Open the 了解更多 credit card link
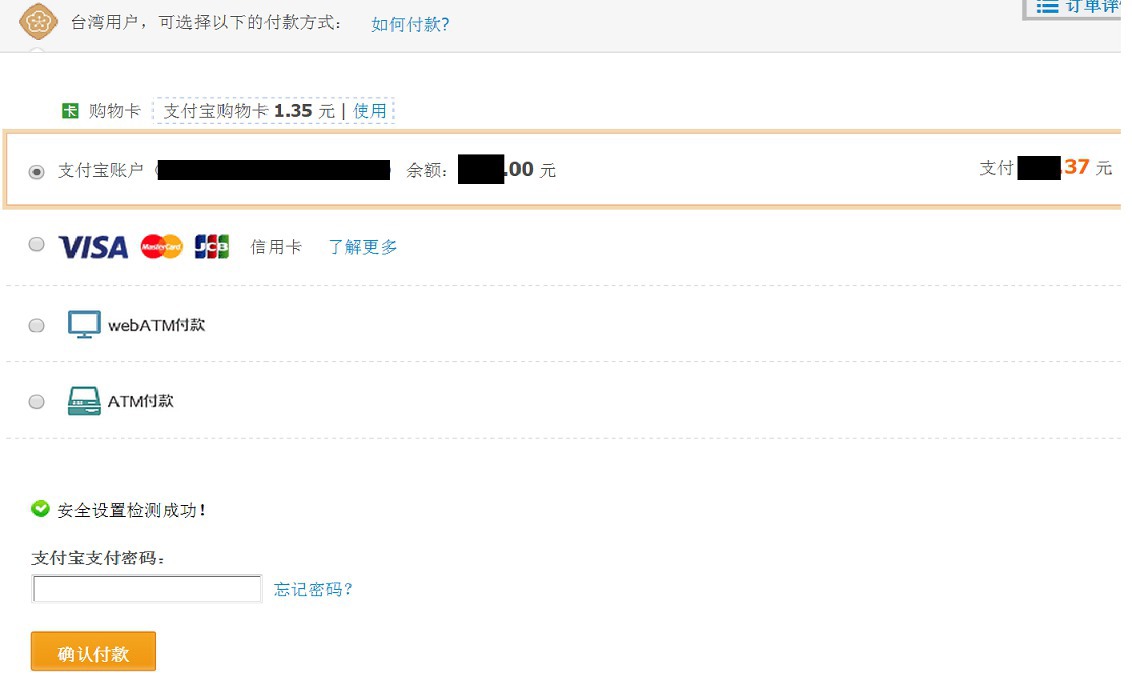 point(362,247)
